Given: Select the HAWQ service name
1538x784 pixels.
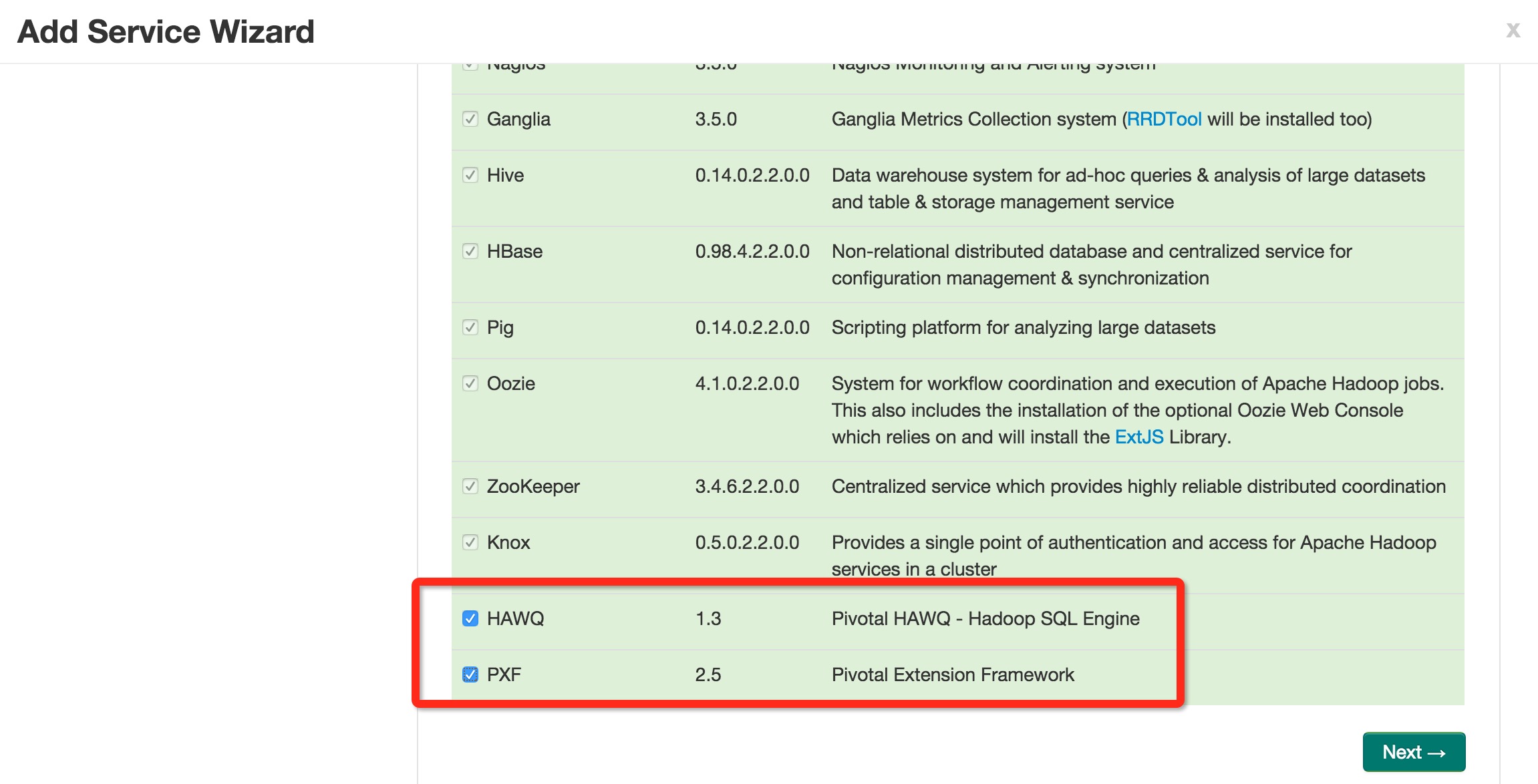Looking at the screenshot, I should click(x=516, y=618).
